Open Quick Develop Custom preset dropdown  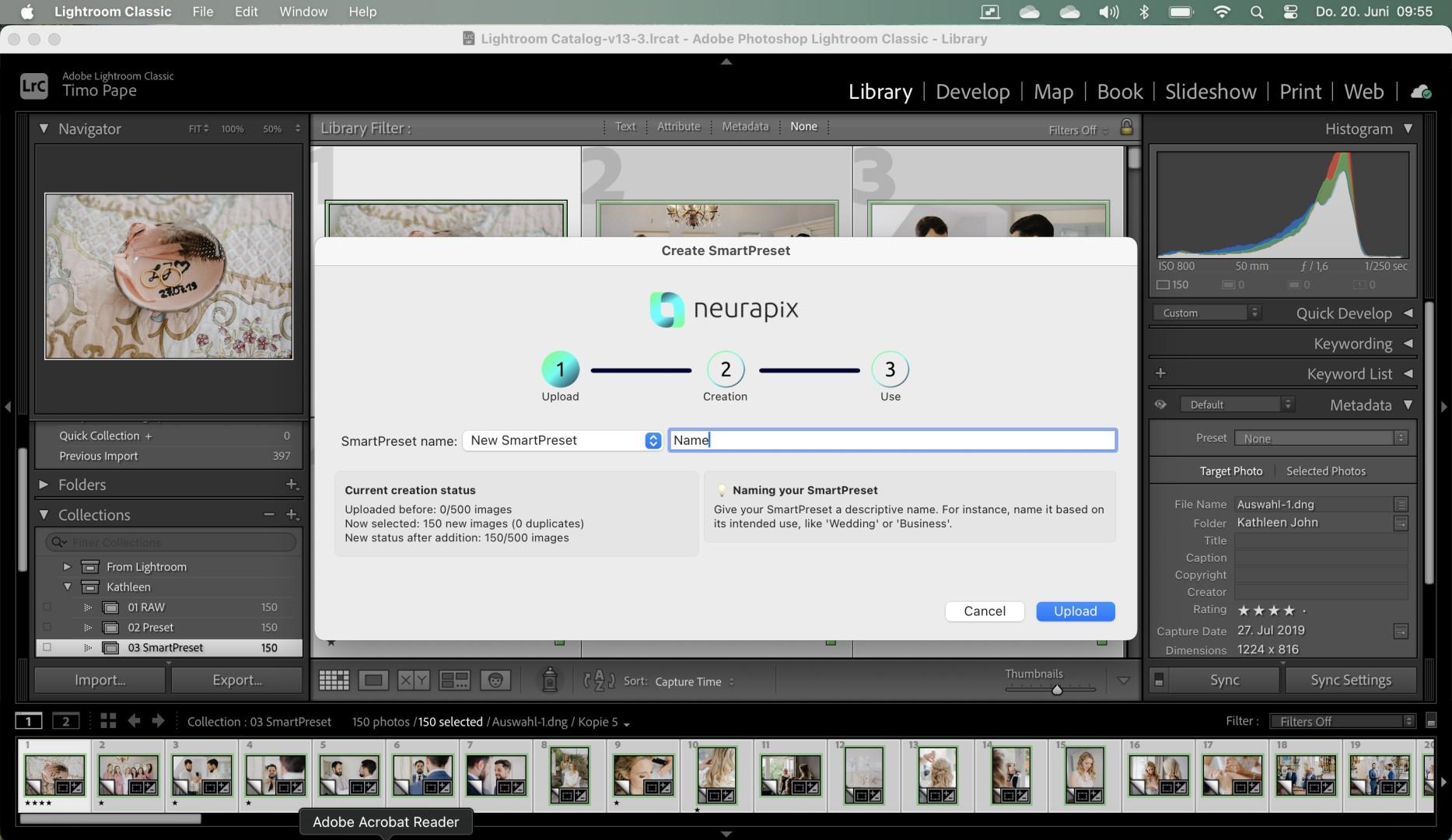point(1207,313)
